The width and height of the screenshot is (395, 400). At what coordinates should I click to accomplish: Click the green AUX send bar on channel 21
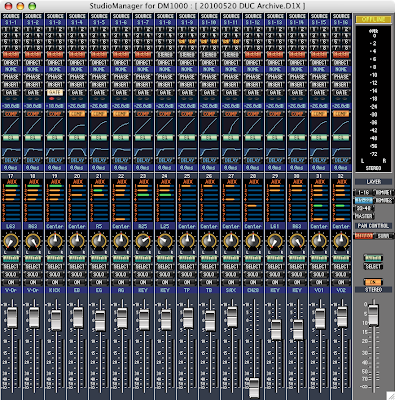pos(98,190)
